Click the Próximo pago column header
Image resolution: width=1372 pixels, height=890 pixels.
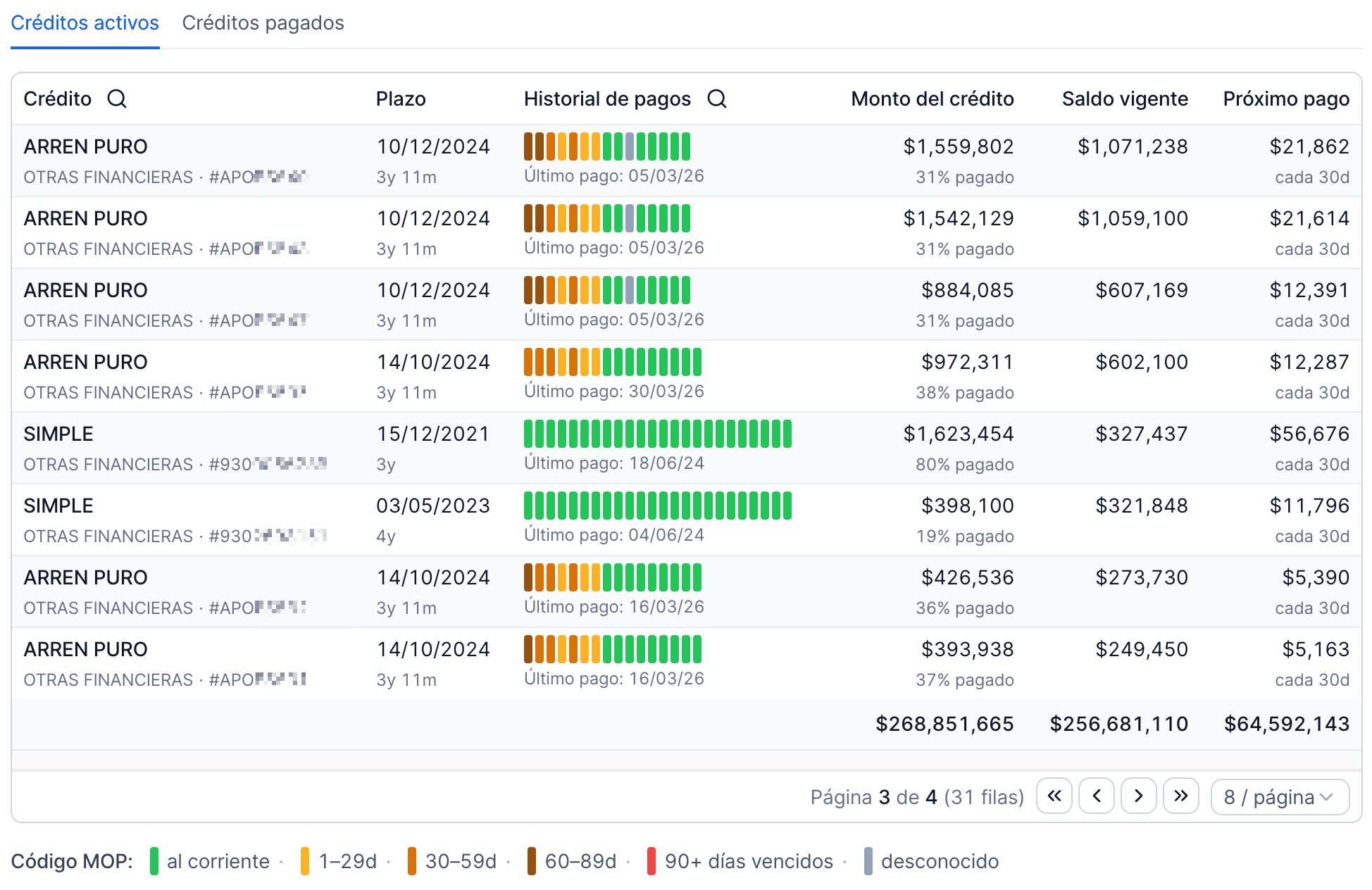click(1286, 99)
